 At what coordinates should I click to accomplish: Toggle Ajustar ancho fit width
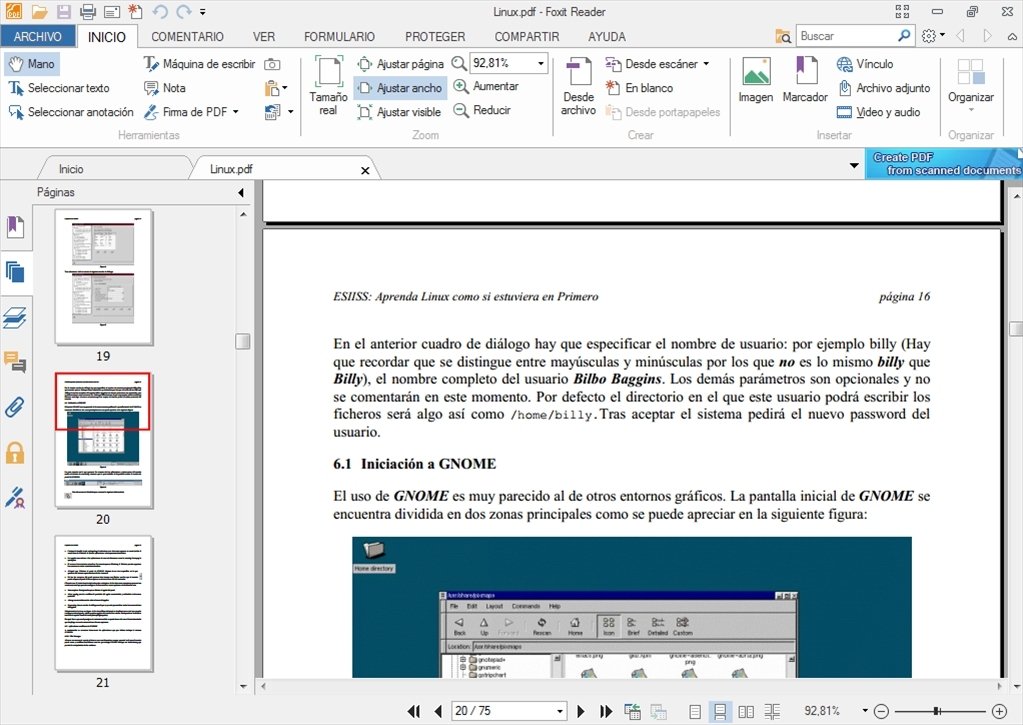pos(401,87)
